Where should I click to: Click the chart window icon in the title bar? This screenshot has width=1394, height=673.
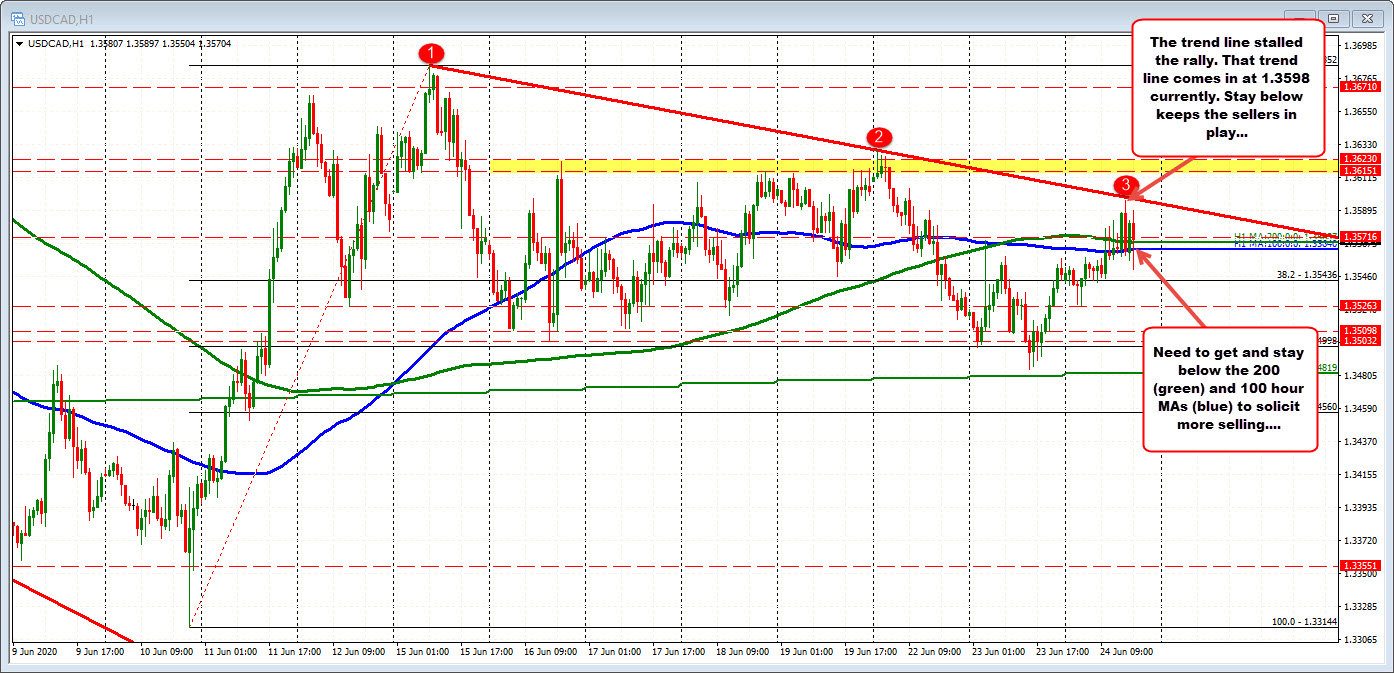[16, 18]
